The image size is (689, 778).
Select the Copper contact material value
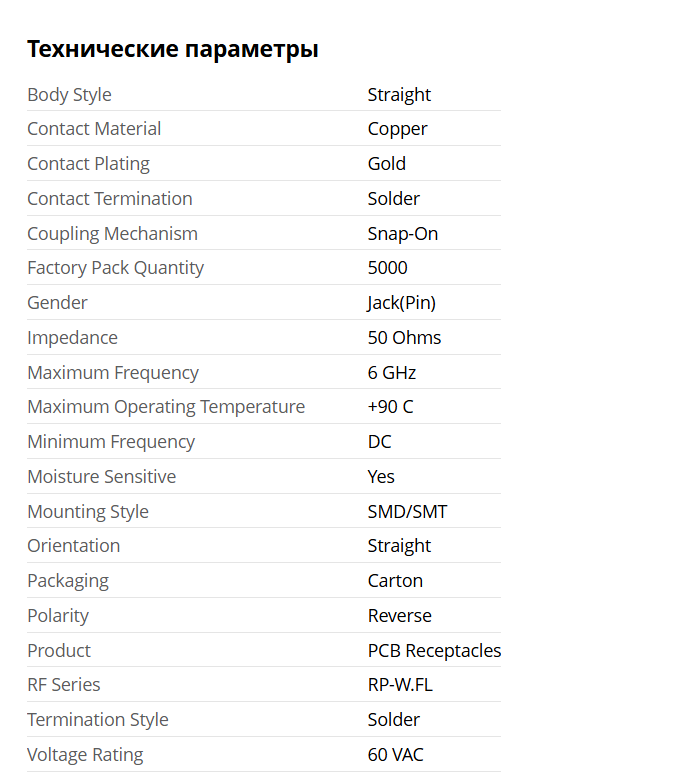coord(397,129)
